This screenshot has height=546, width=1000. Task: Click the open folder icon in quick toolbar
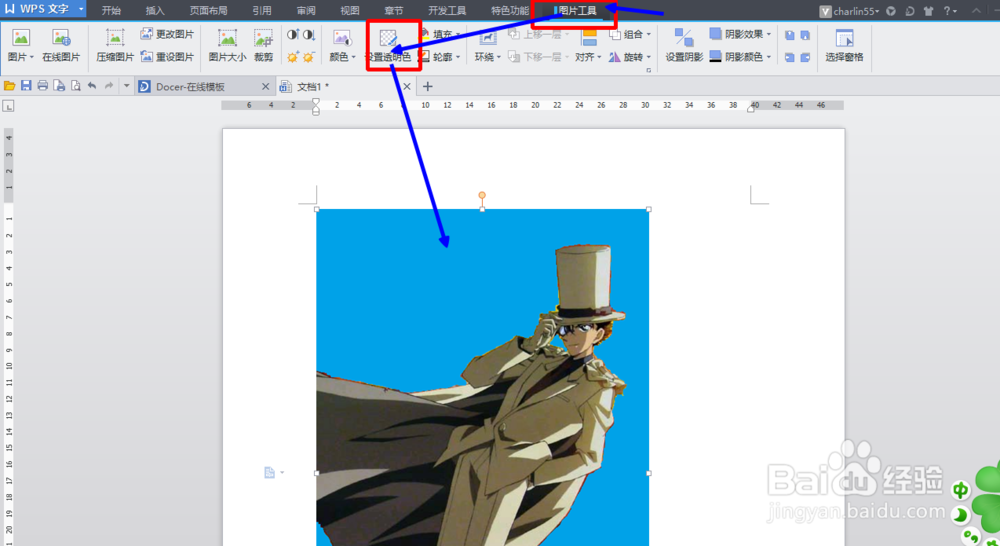pyautogui.click(x=10, y=86)
